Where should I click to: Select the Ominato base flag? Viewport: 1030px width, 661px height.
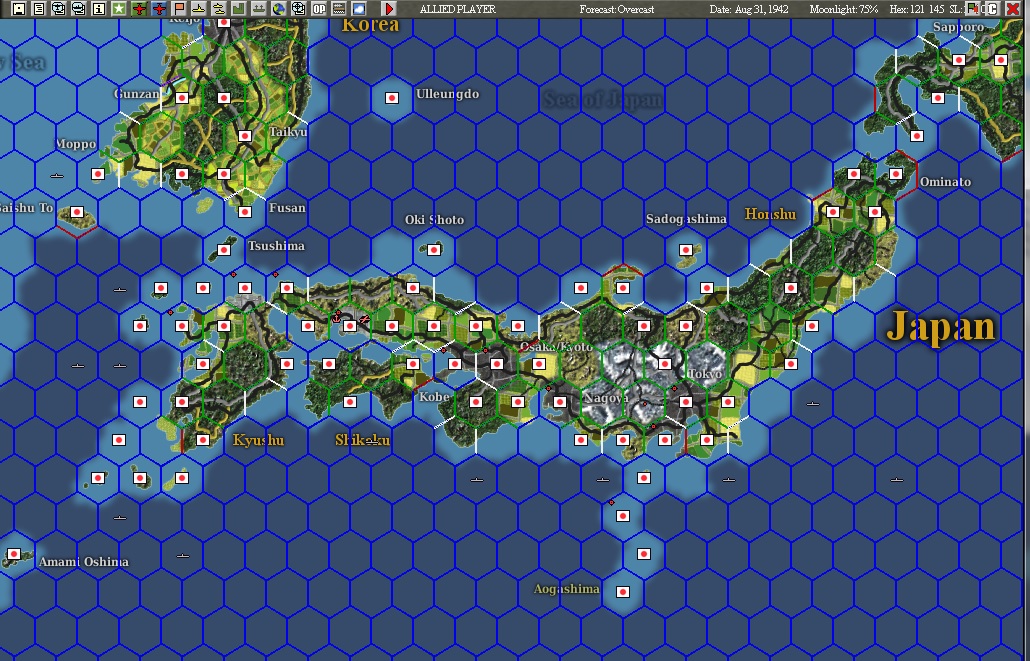click(x=896, y=174)
